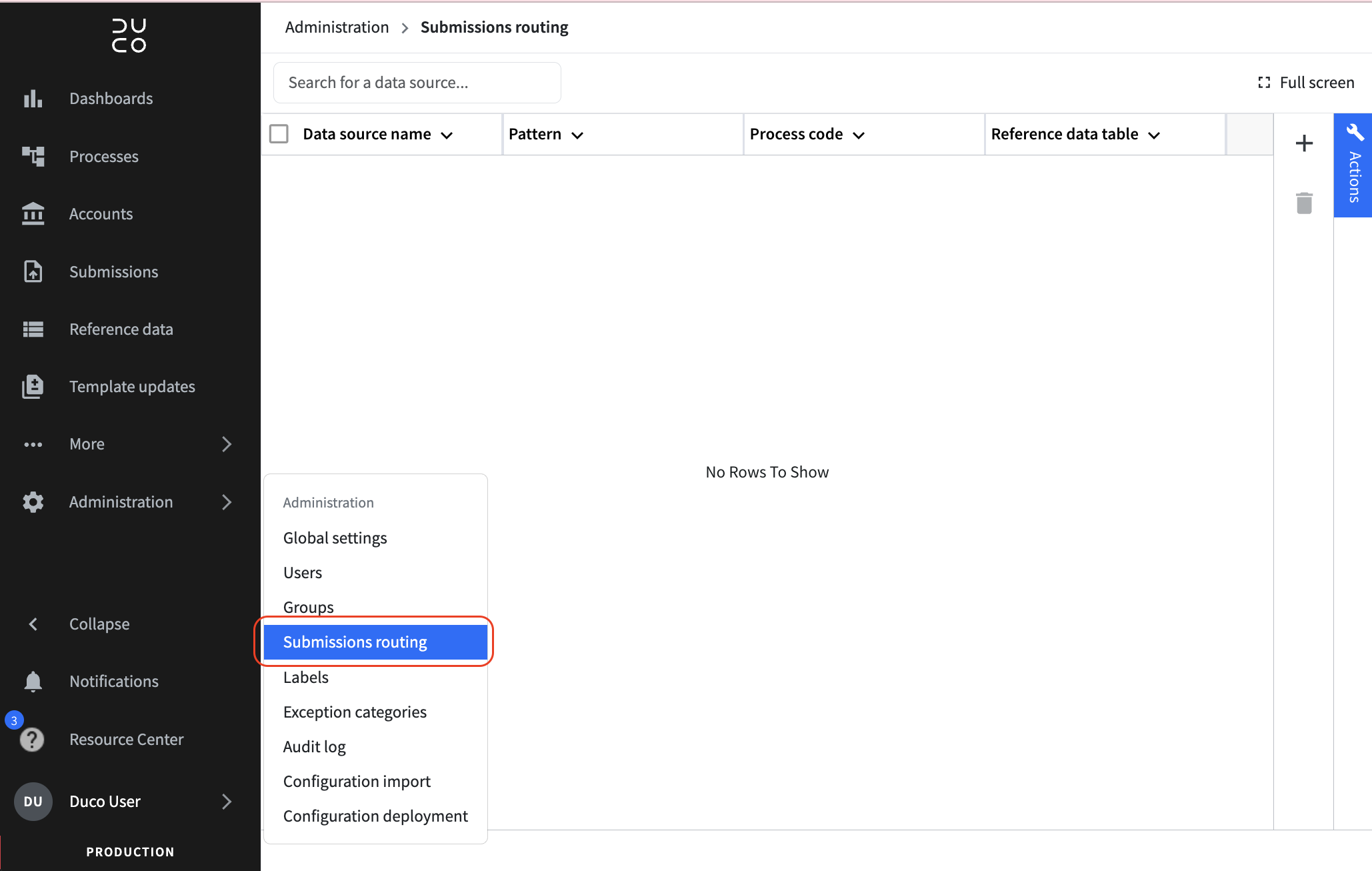1372x871 pixels.
Task: Select Global settings menu item
Action: click(x=376, y=538)
